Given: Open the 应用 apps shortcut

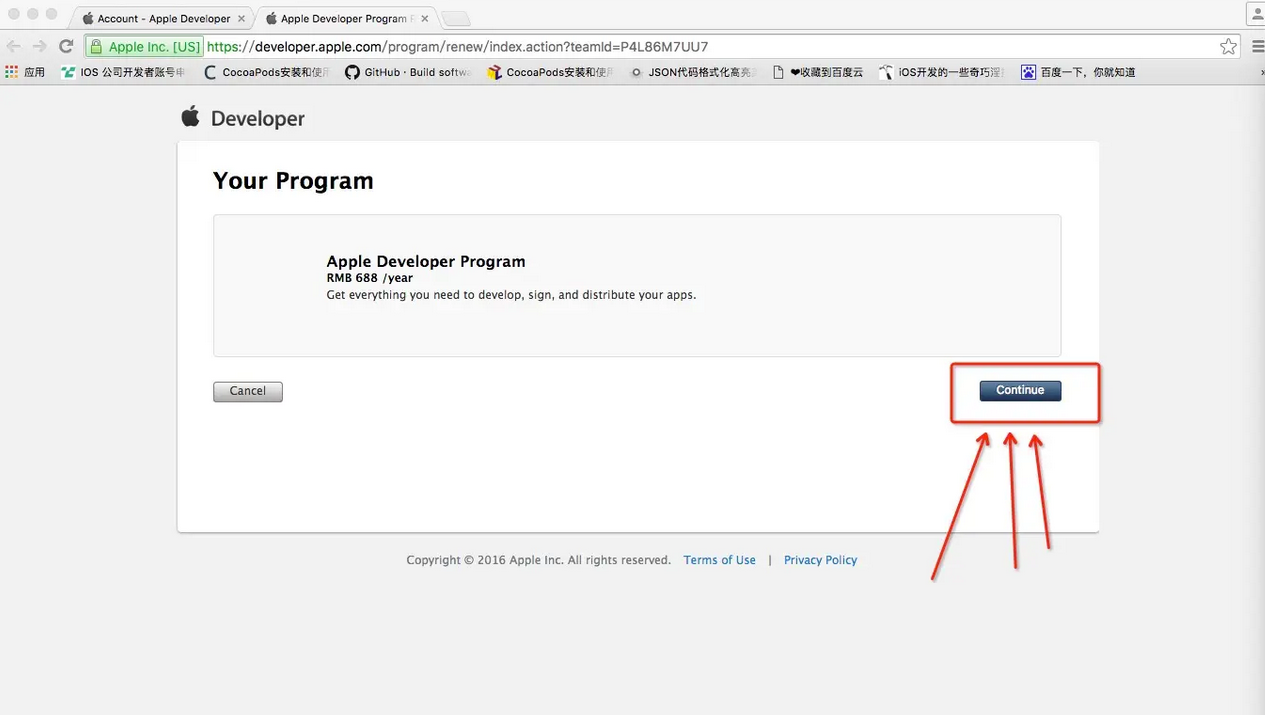Looking at the screenshot, I should coord(25,72).
